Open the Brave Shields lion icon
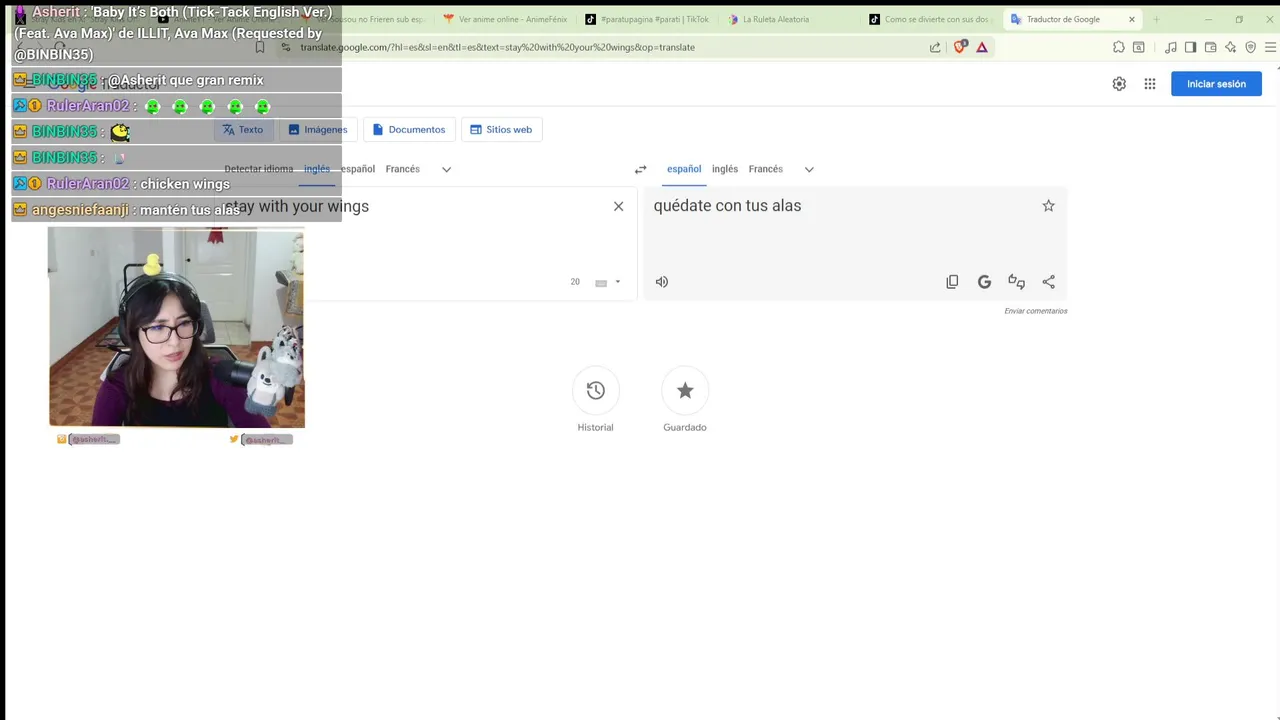The height and width of the screenshot is (720, 1280). pyautogui.click(x=961, y=47)
